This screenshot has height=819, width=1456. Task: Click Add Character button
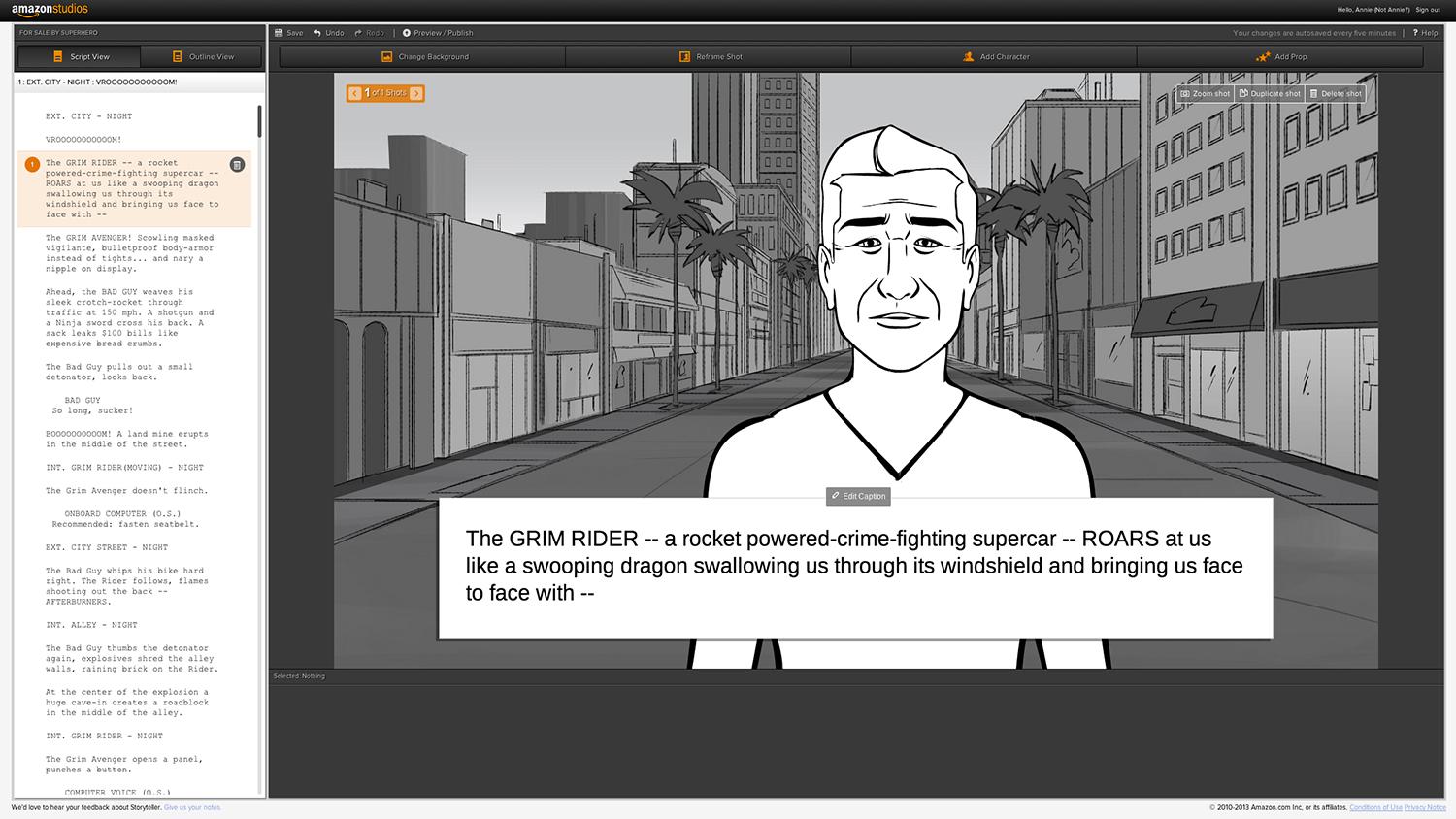click(x=995, y=56)
